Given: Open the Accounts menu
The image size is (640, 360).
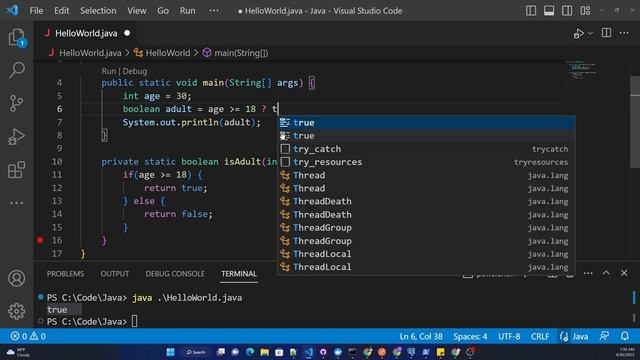Looking at the screenshot, I should (x=16, y=278).
